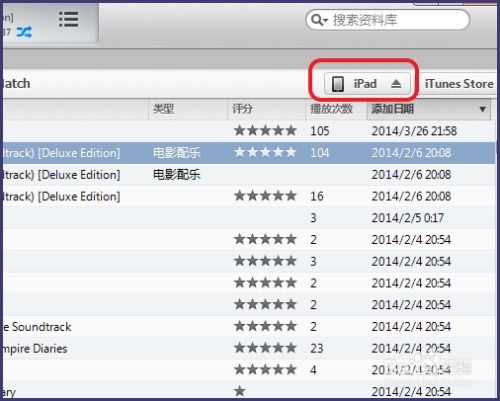Toggle the shuffle icon
Screen dimensions: 500x401
(24, 32)
